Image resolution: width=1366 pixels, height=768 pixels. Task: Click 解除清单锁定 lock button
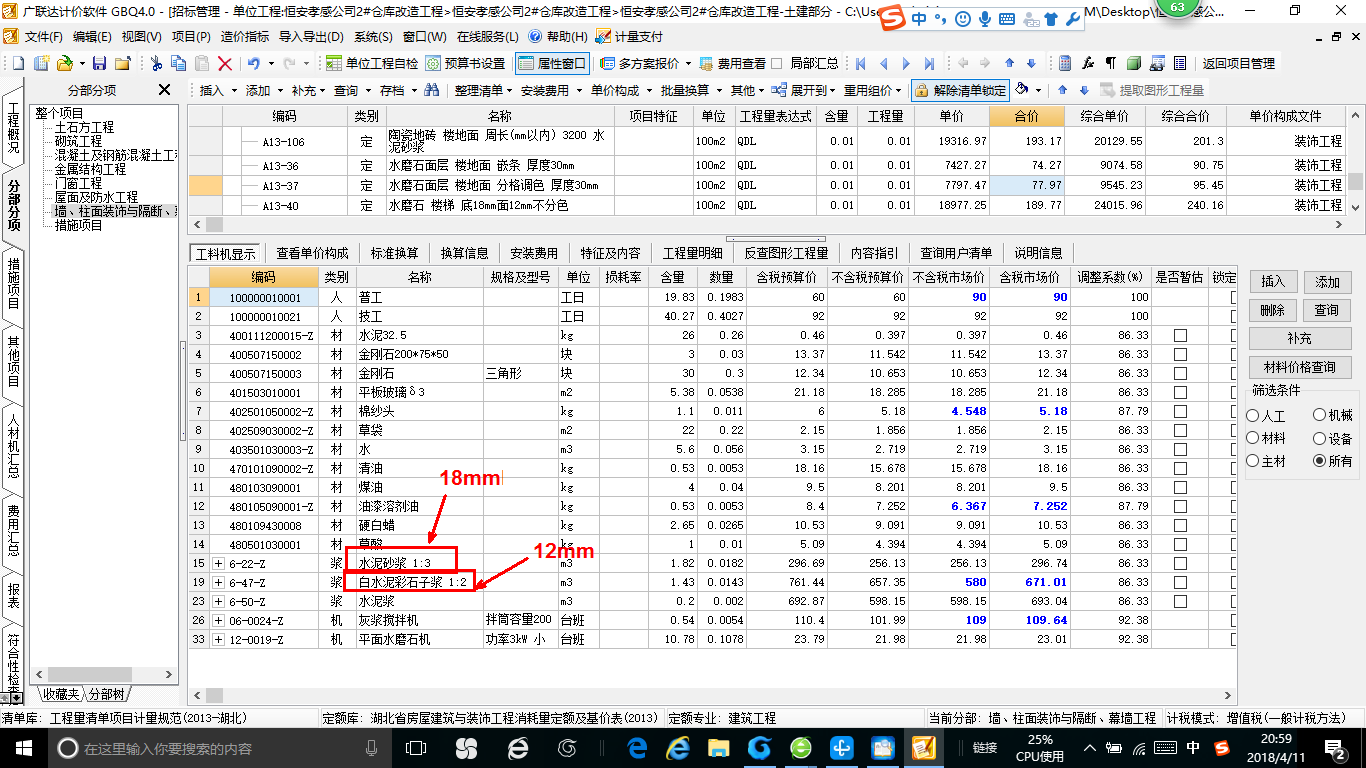pyautogui.click(x=960, y=90)
